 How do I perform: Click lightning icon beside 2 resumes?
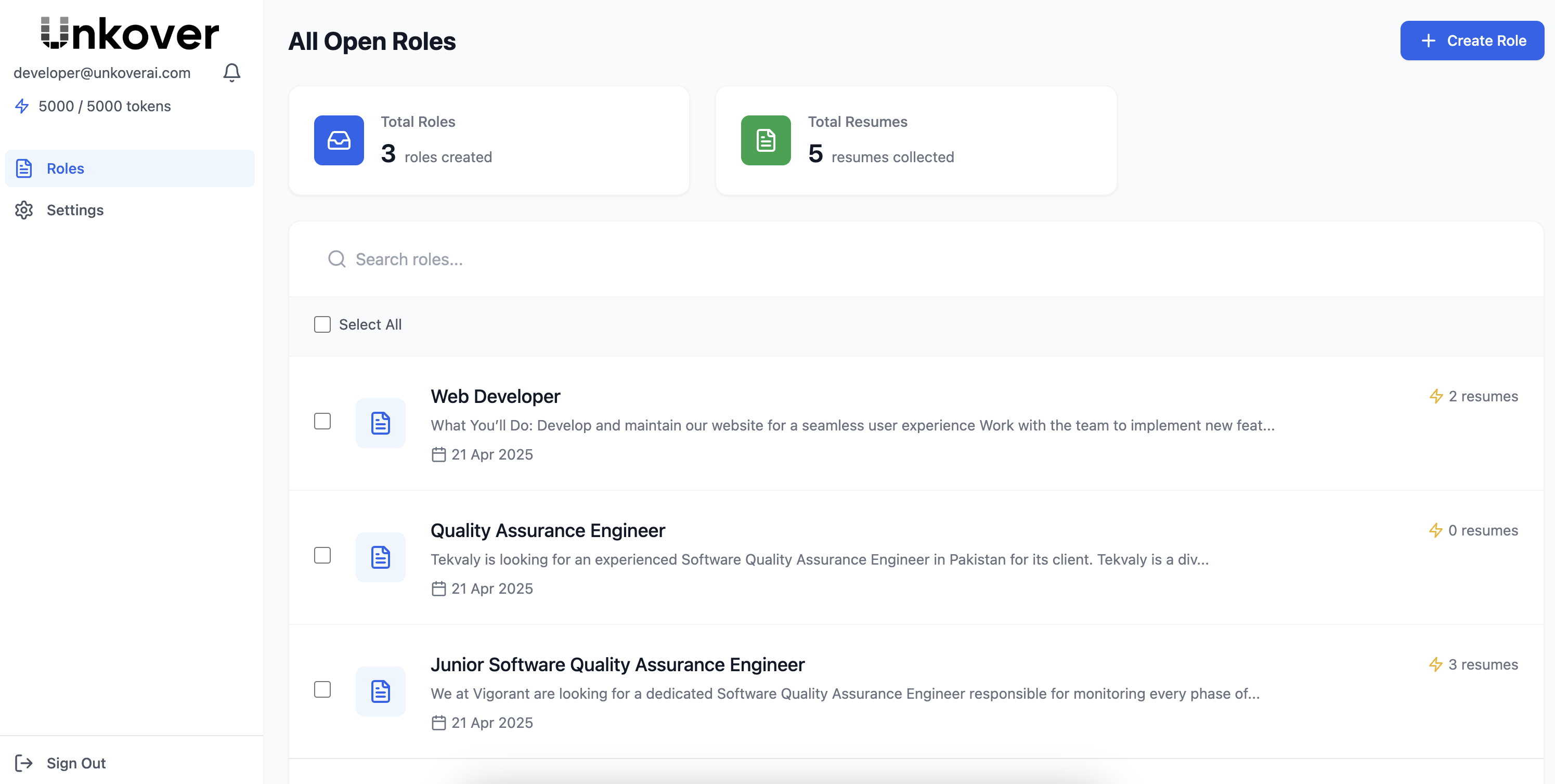pos(1436,397)
